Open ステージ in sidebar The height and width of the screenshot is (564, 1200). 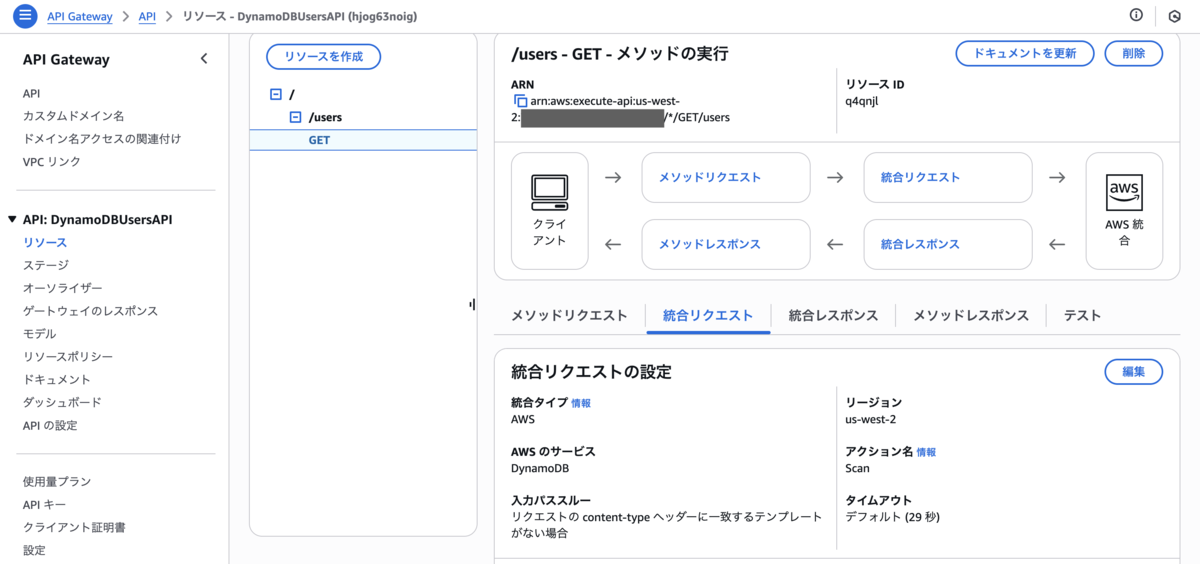pyautogui.click(x=46, y=266)
